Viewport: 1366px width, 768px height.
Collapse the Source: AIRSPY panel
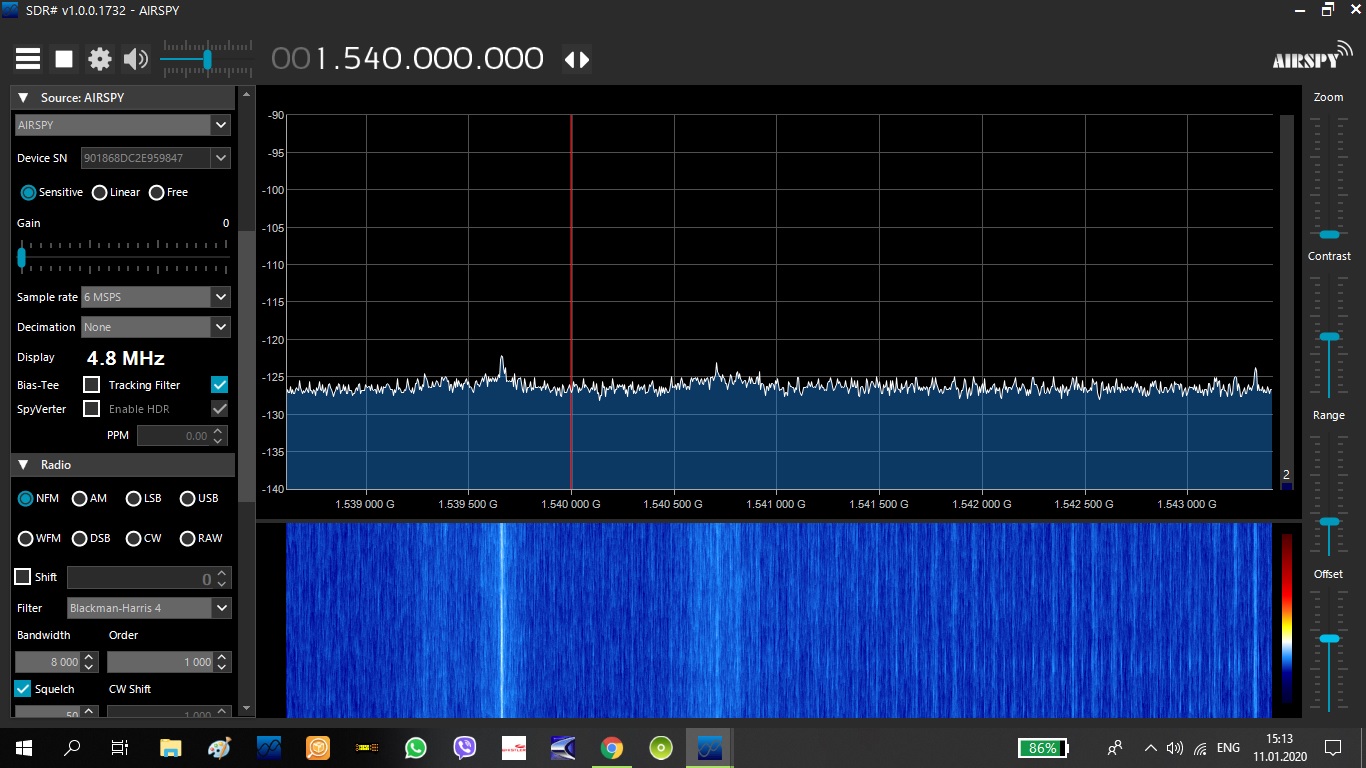click(23, 98)
